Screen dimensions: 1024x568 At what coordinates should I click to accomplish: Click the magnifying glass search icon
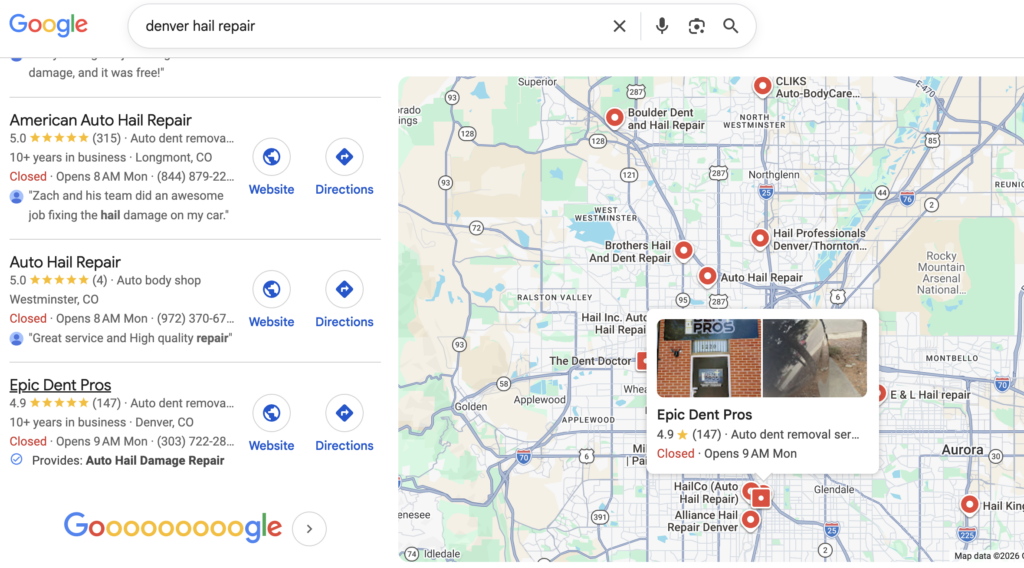pyautogui.click(x=731, y=26)
